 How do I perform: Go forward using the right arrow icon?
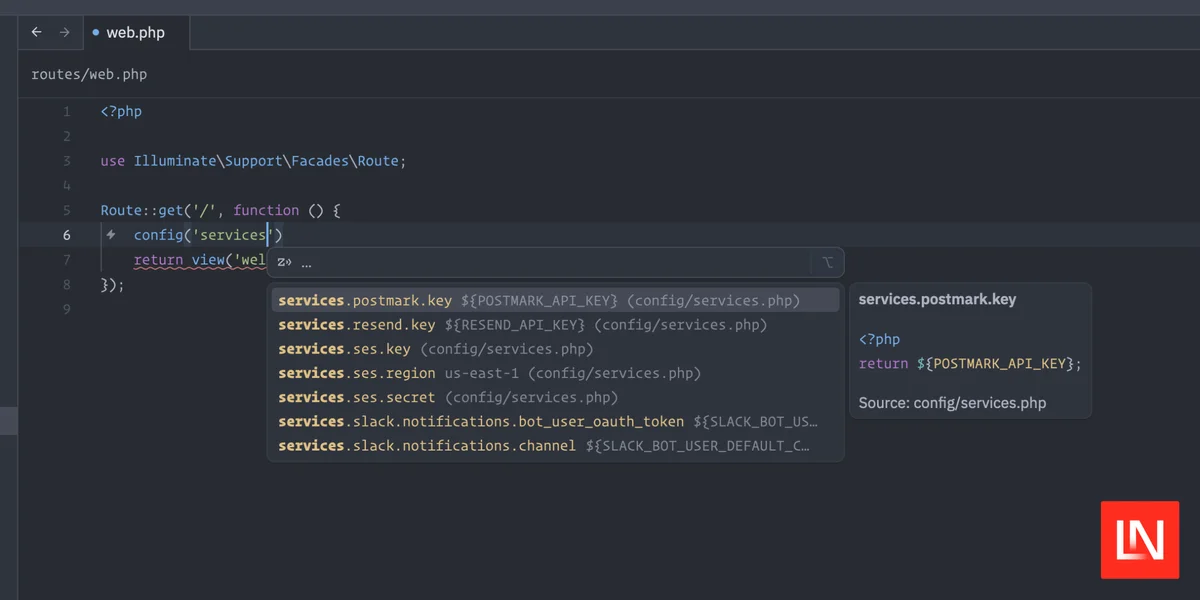(65, 32)
